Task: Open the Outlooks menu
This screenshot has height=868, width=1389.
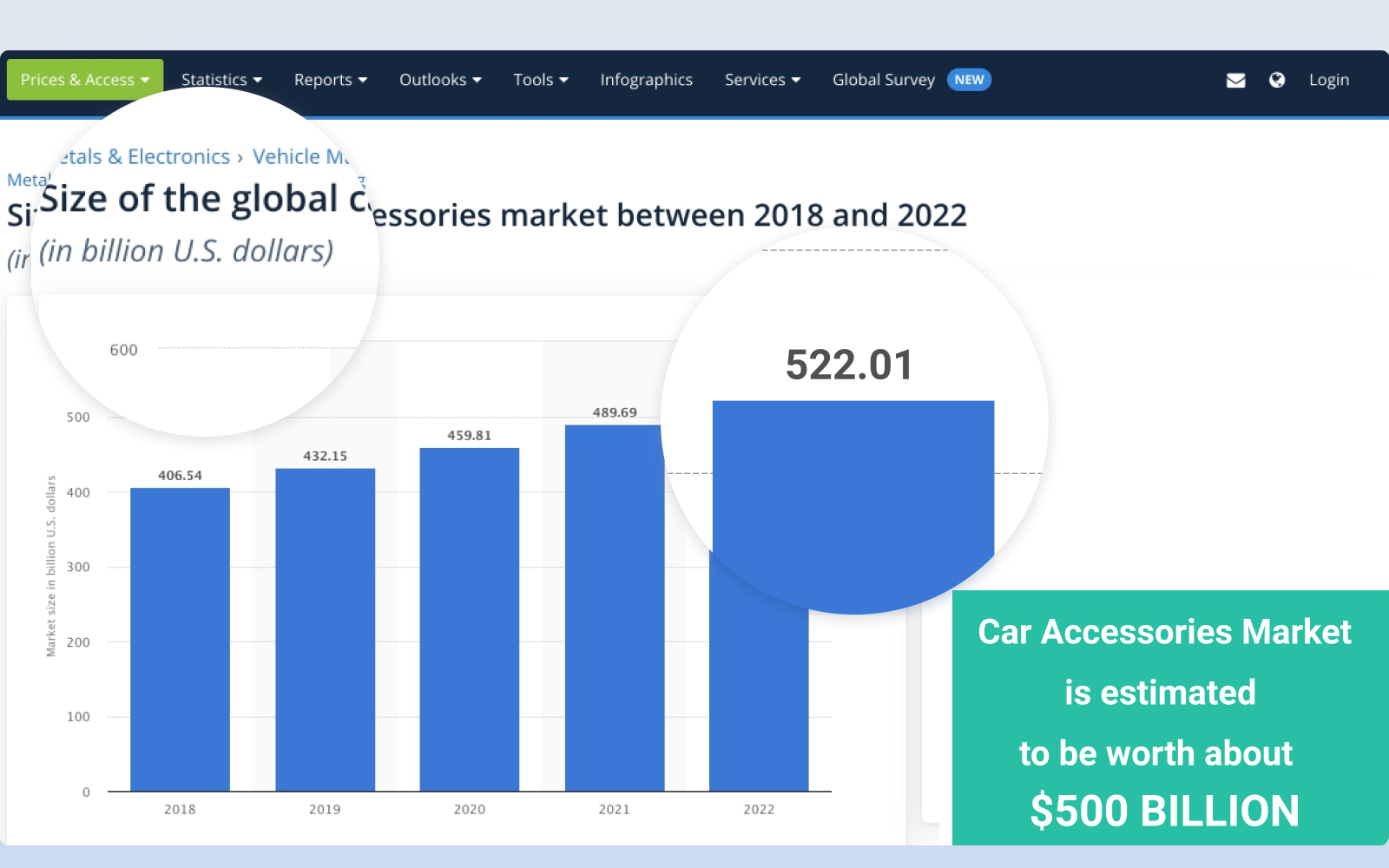Action: [x=440, y=80]
